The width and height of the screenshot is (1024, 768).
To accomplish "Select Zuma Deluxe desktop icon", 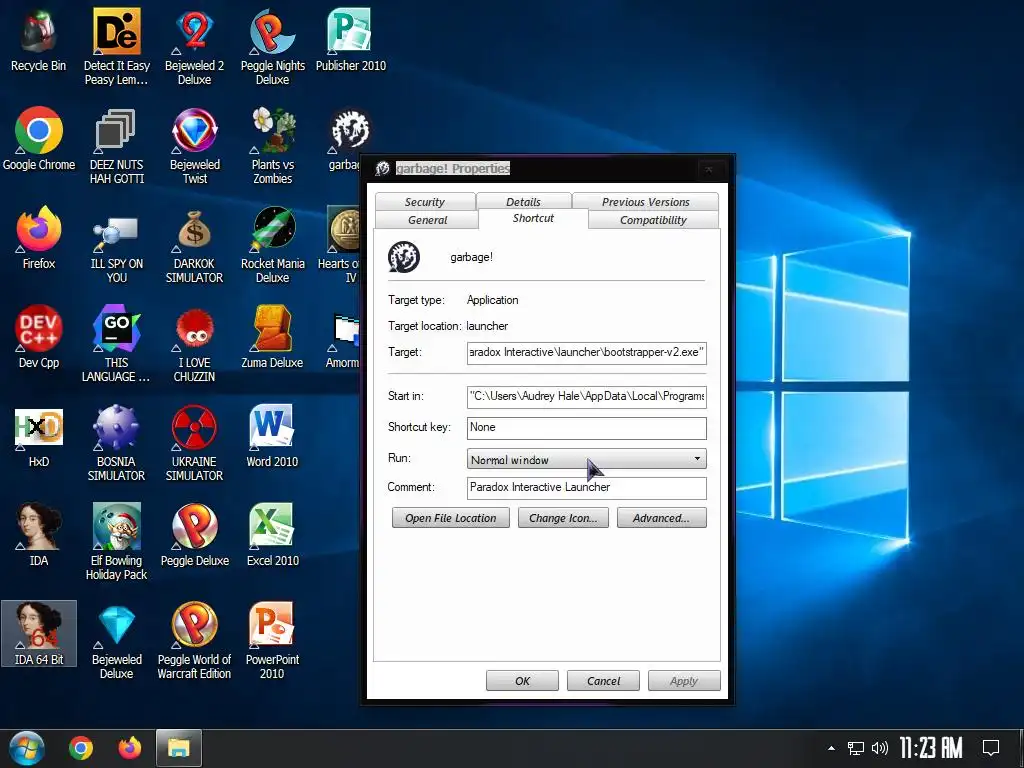I will 272,338.
